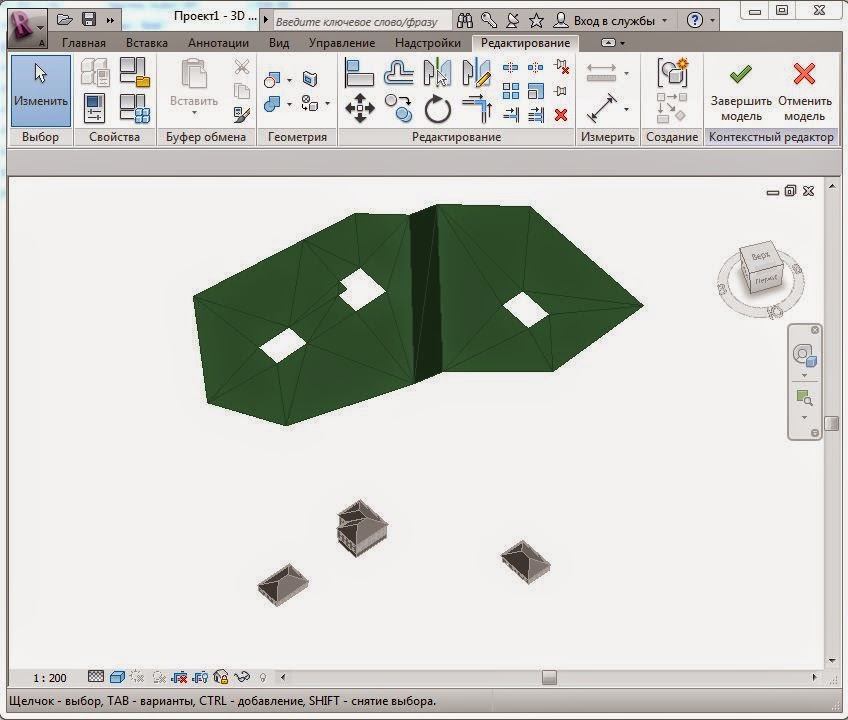Click Завершить модель green check
848x720 pixels.
740,92
